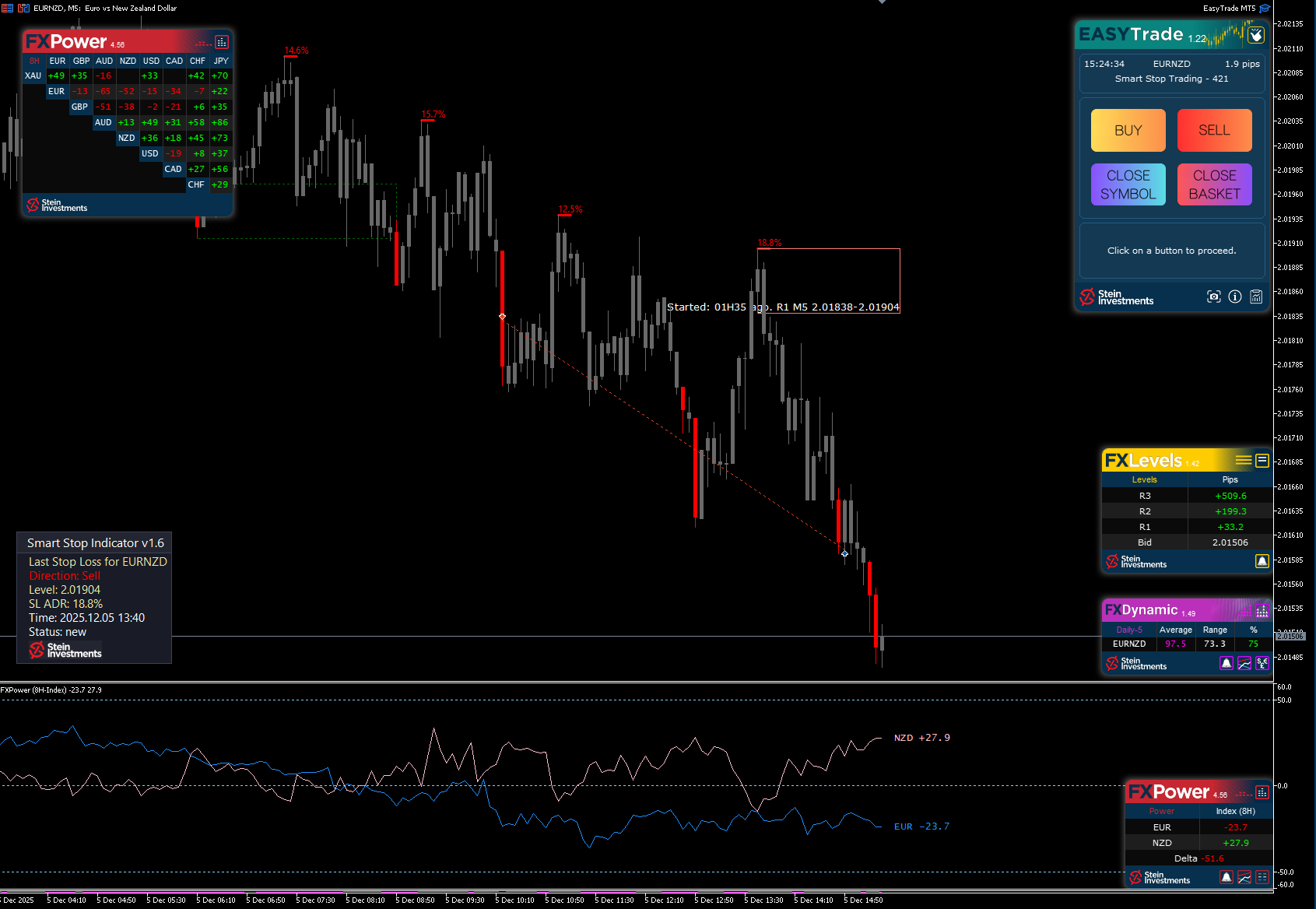Image resolution: width=1316 pixels, height=909 pixels.
Task: Click the 'Direction: Sell' line in Smart Stop Indicator
Action: 65,576
